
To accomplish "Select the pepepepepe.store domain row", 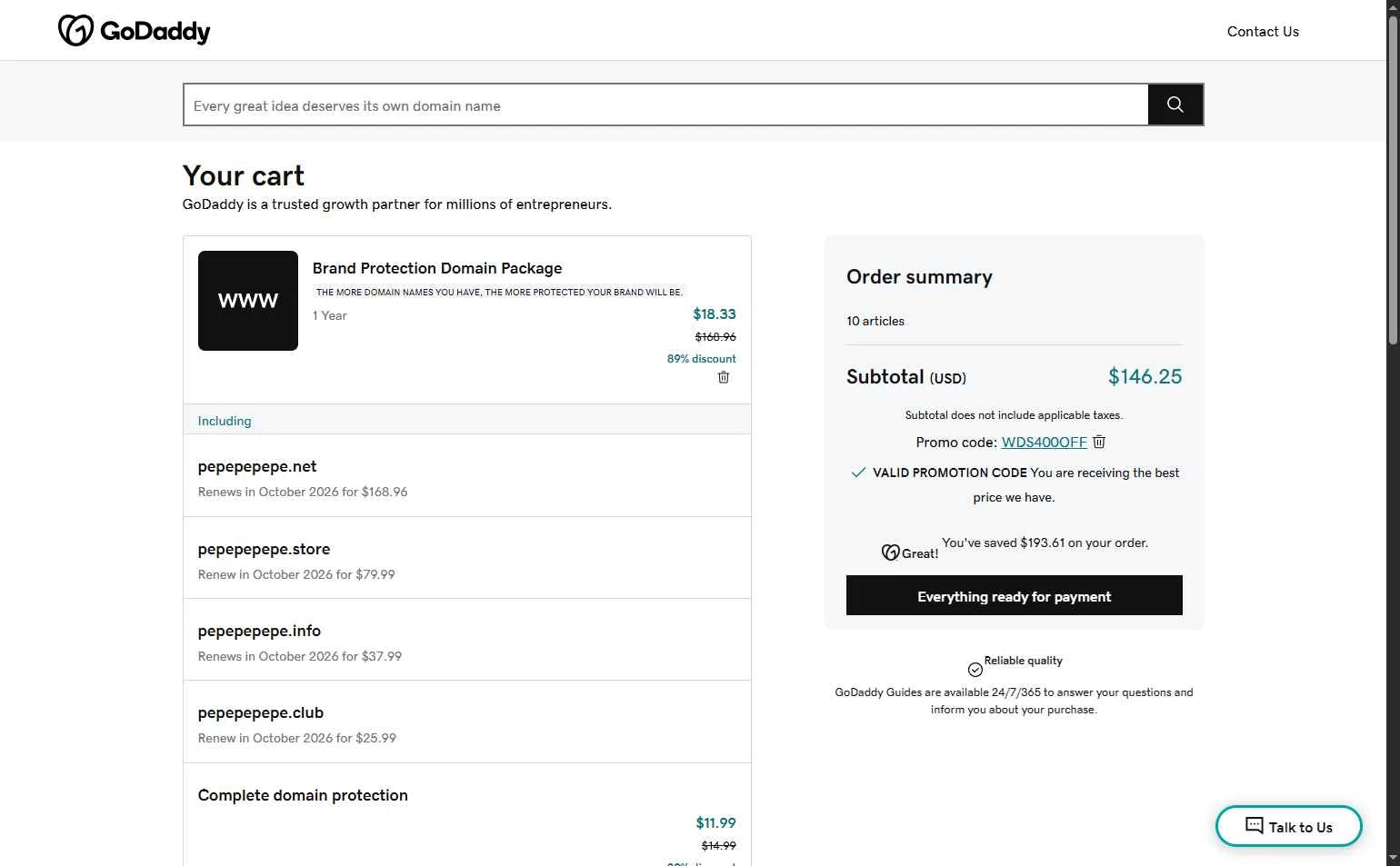I will click(x=467, y=558).
